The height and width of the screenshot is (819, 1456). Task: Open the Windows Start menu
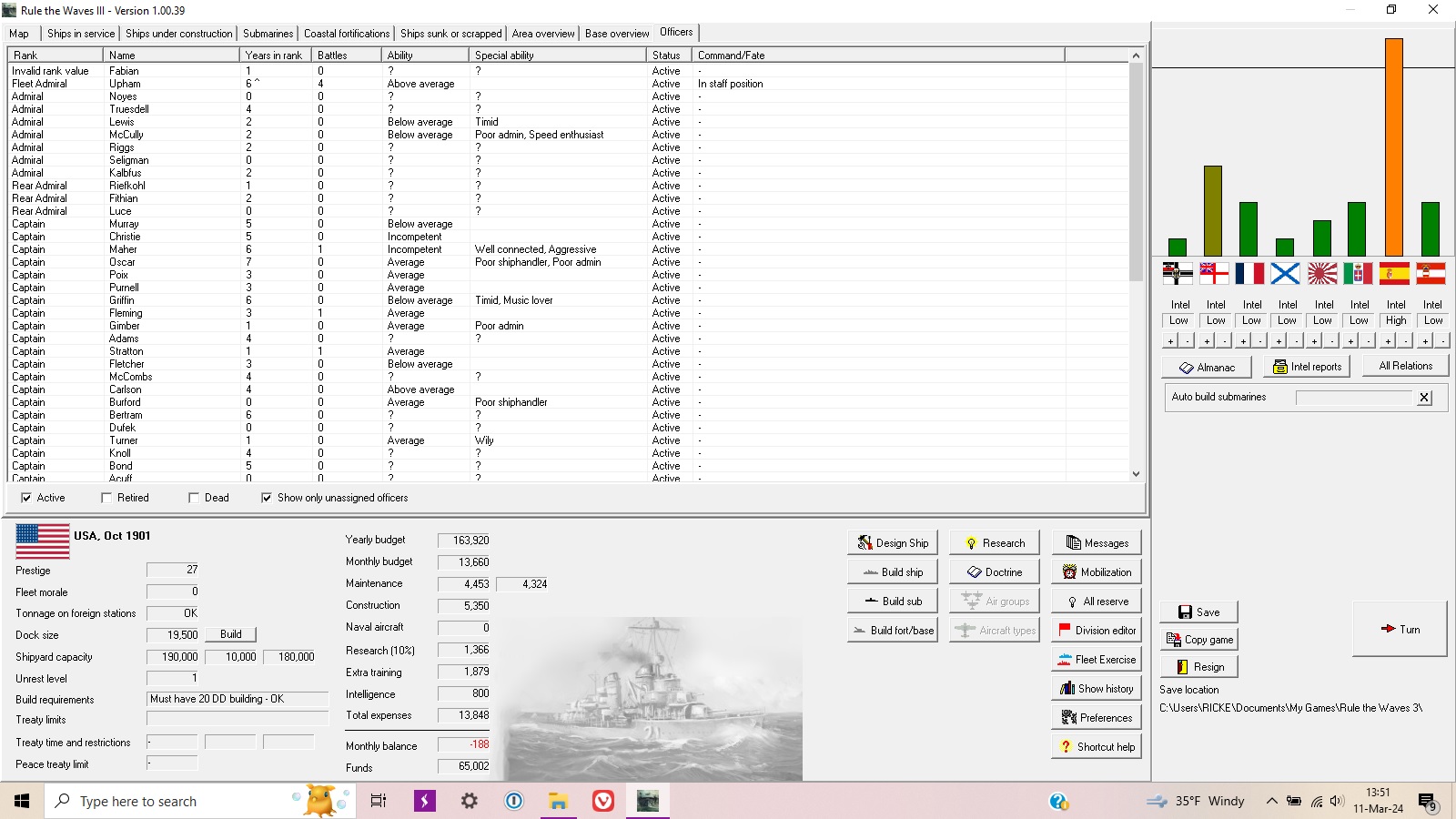pyautogui.click(x=22, y=801)
